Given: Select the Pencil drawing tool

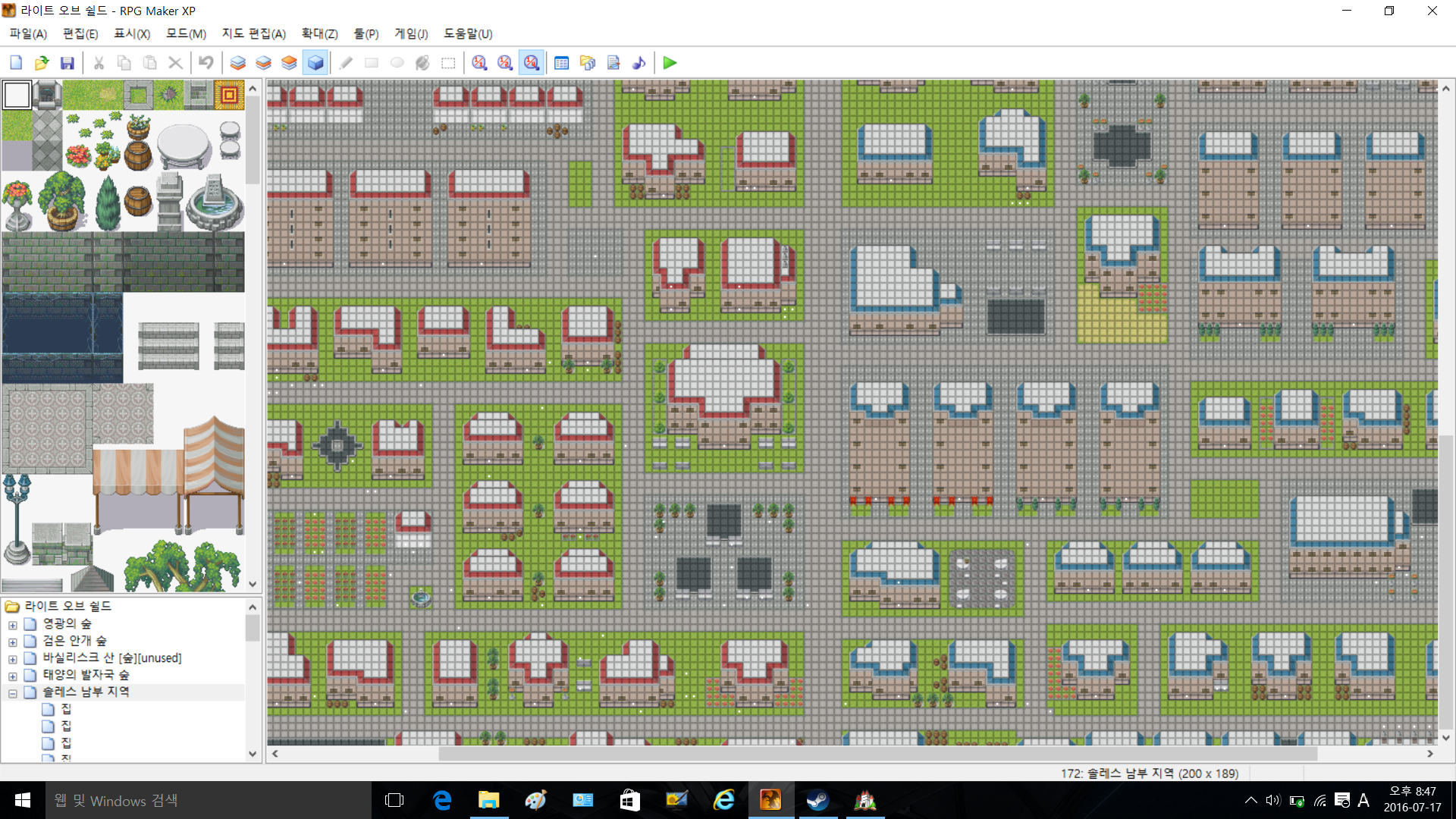Looking at the screenshot, I should point(346,63).
